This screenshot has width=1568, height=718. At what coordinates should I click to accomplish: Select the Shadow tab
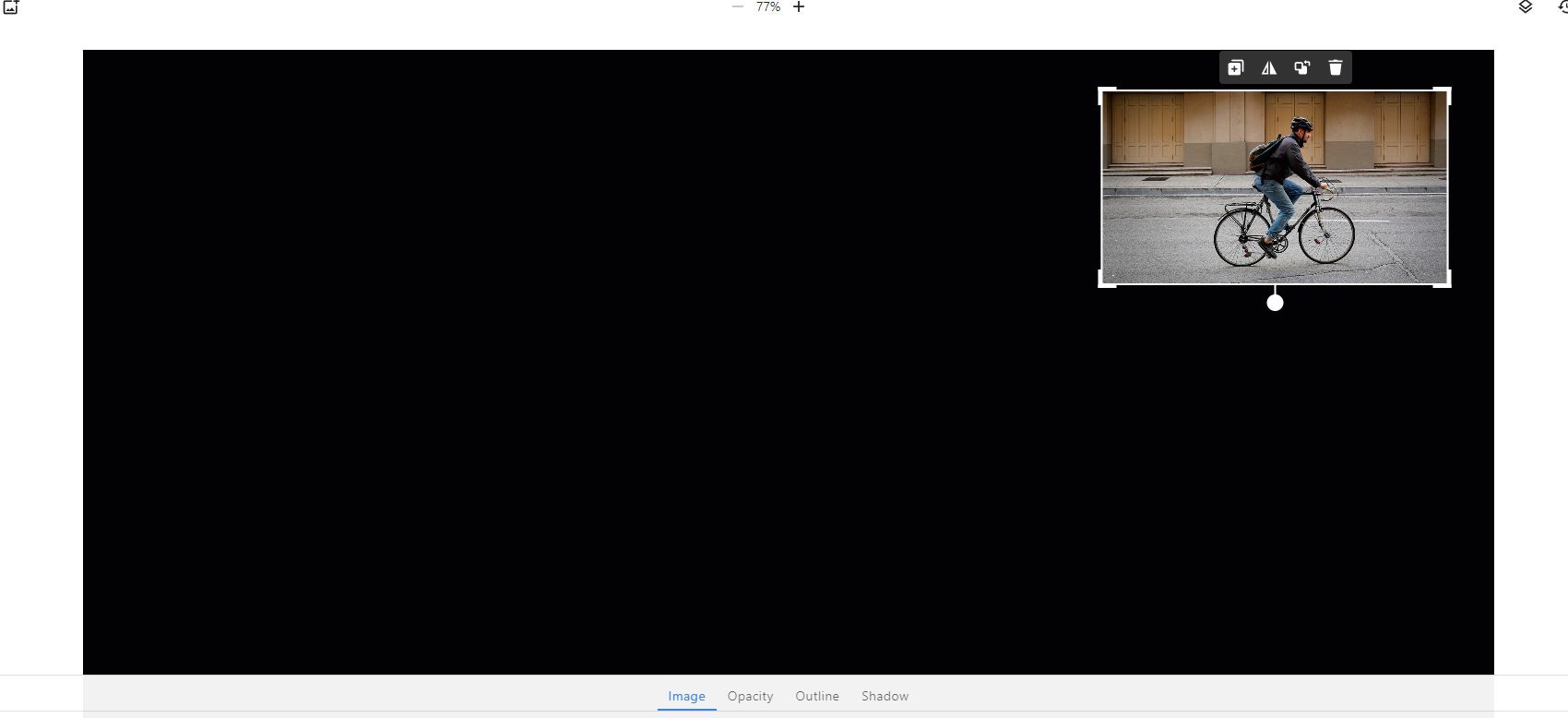coord(885,696)
